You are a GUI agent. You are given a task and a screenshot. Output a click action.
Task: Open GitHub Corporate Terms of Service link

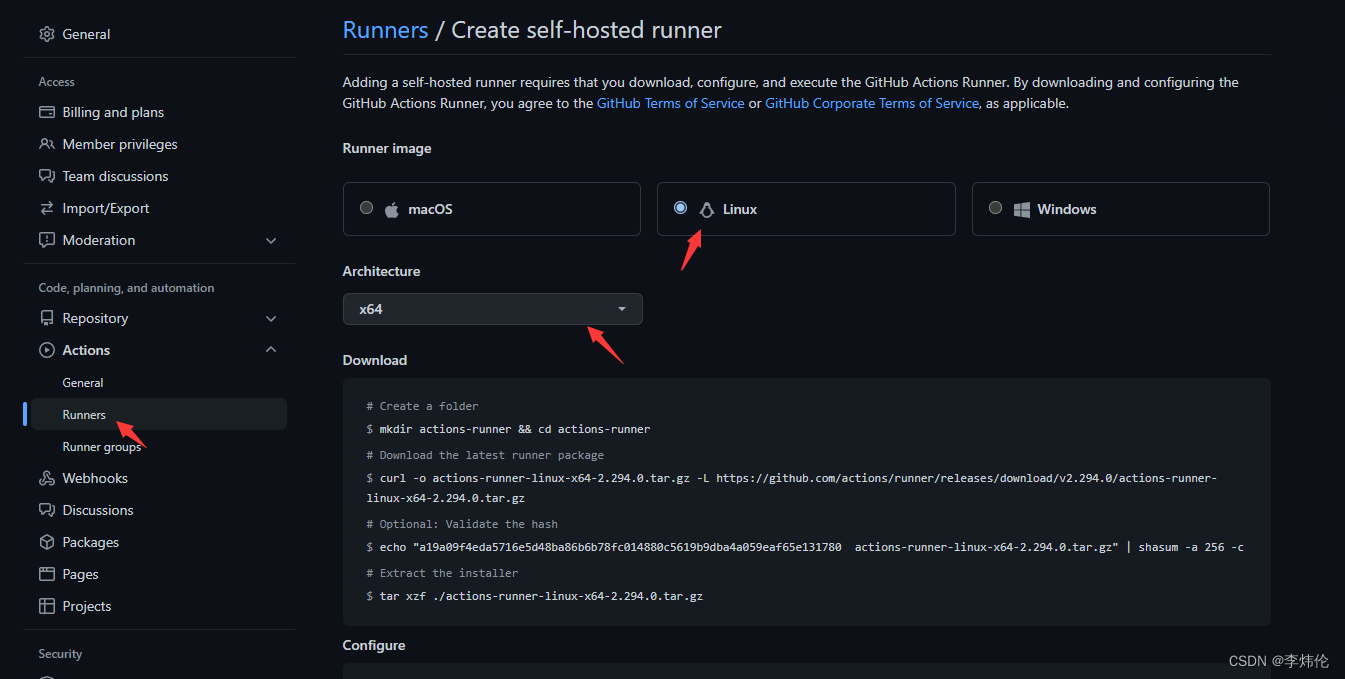[x=872, y=103]
